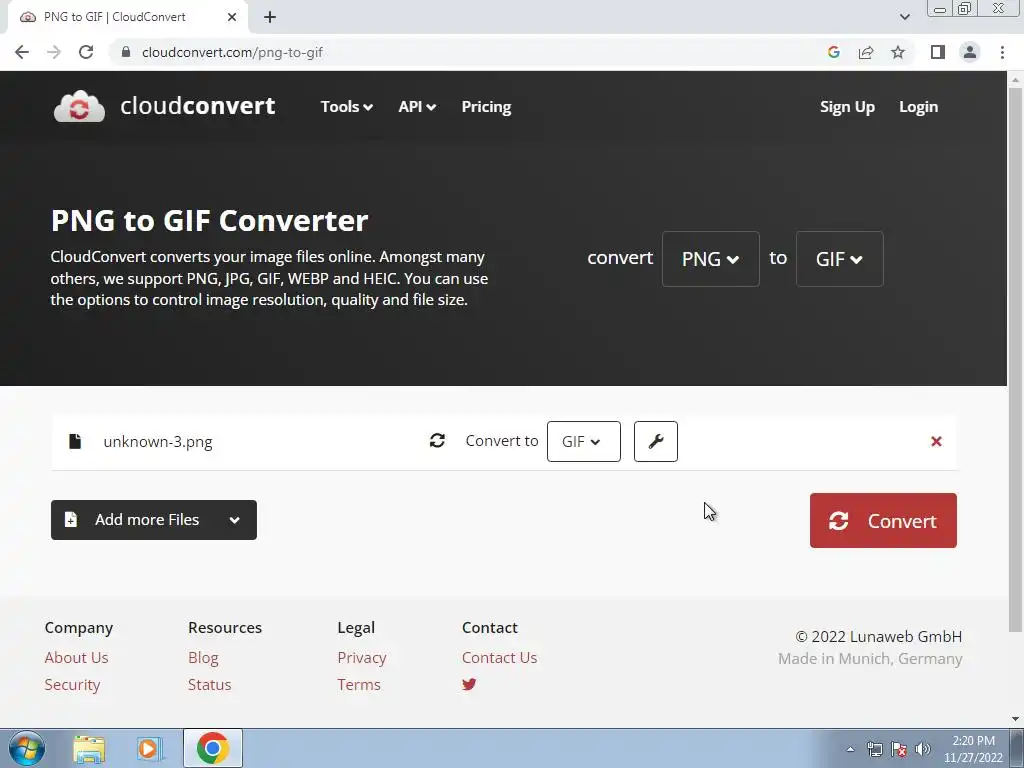Remove unknown-3.png with the red X
Image resolution: width=1024 pixels, height=768 pixels.
(x=936, y=441)
